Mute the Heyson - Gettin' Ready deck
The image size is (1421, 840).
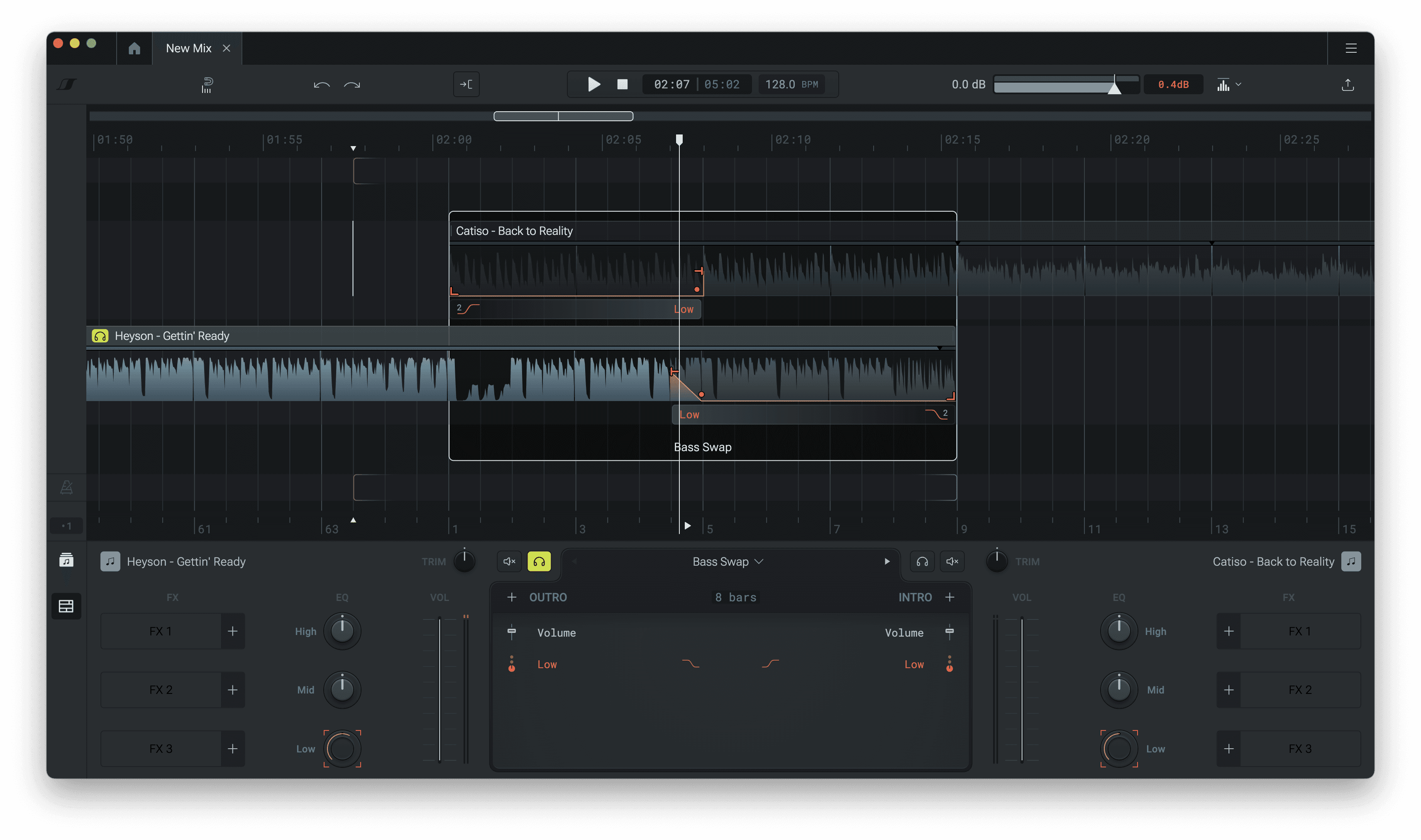coord(509,562)
